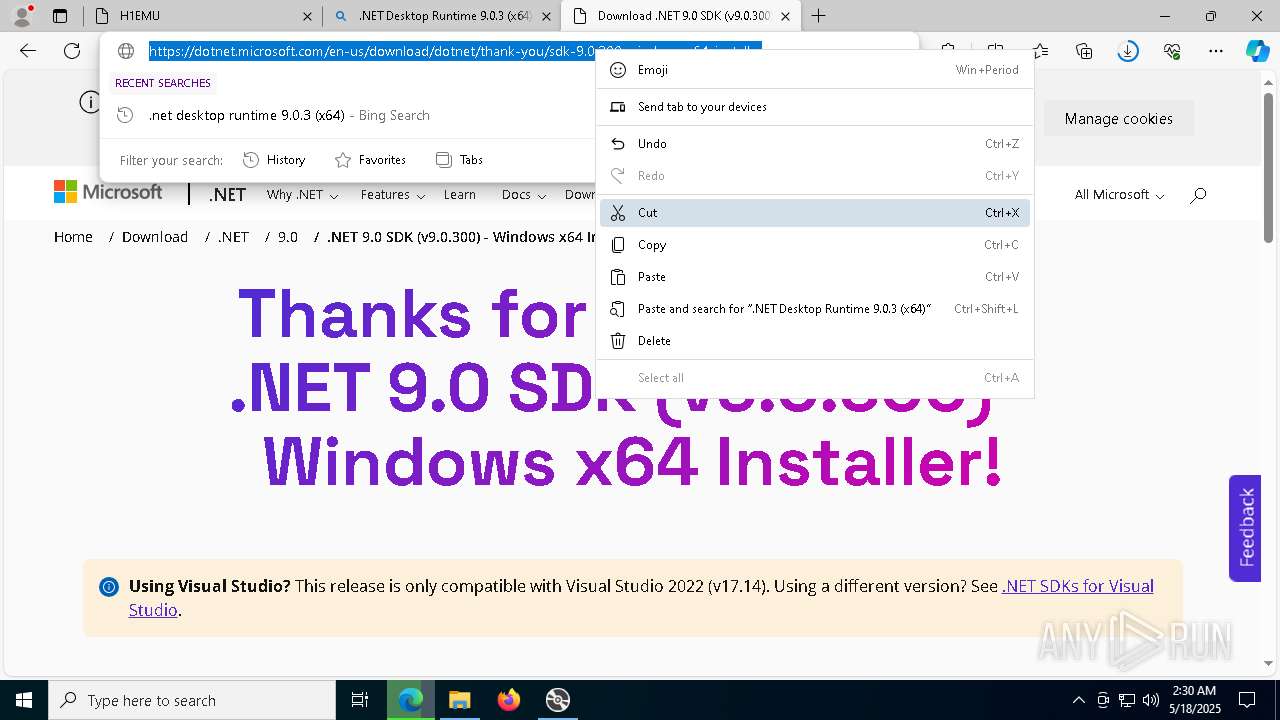Open the Copilot sidebar icon
This screenshot has width=1280, height=720.
click(1257, 51)
